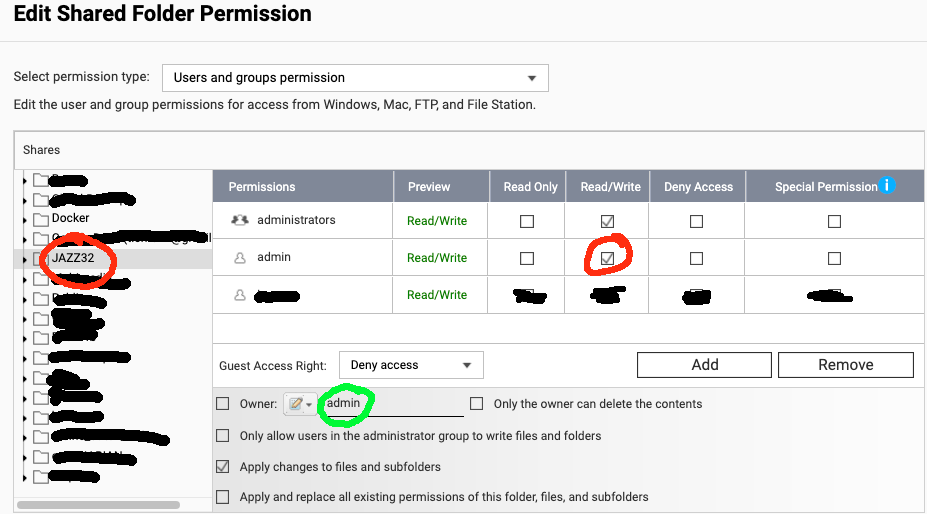Screen dimensions: 927x514
Task: Click the owner edit pencil icon
Action: tap(296, 404)
